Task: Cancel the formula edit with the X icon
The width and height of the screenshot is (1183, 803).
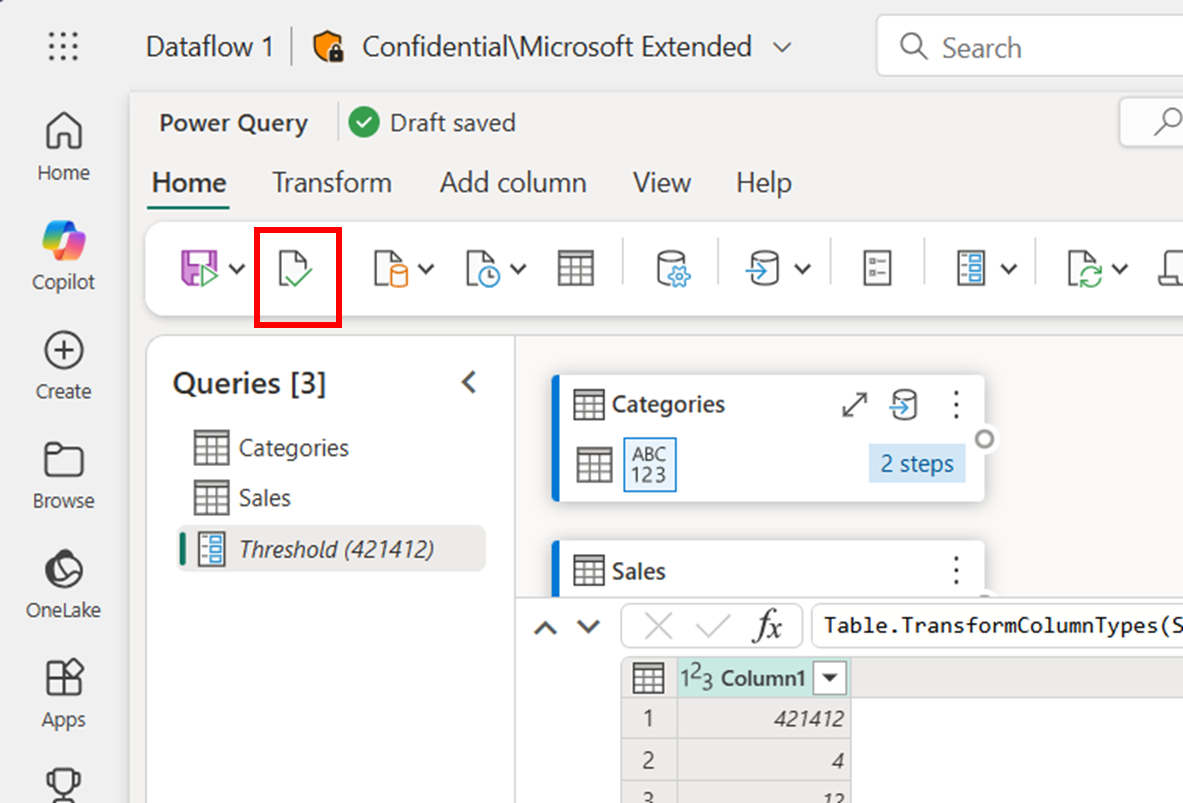Action: 659,626
